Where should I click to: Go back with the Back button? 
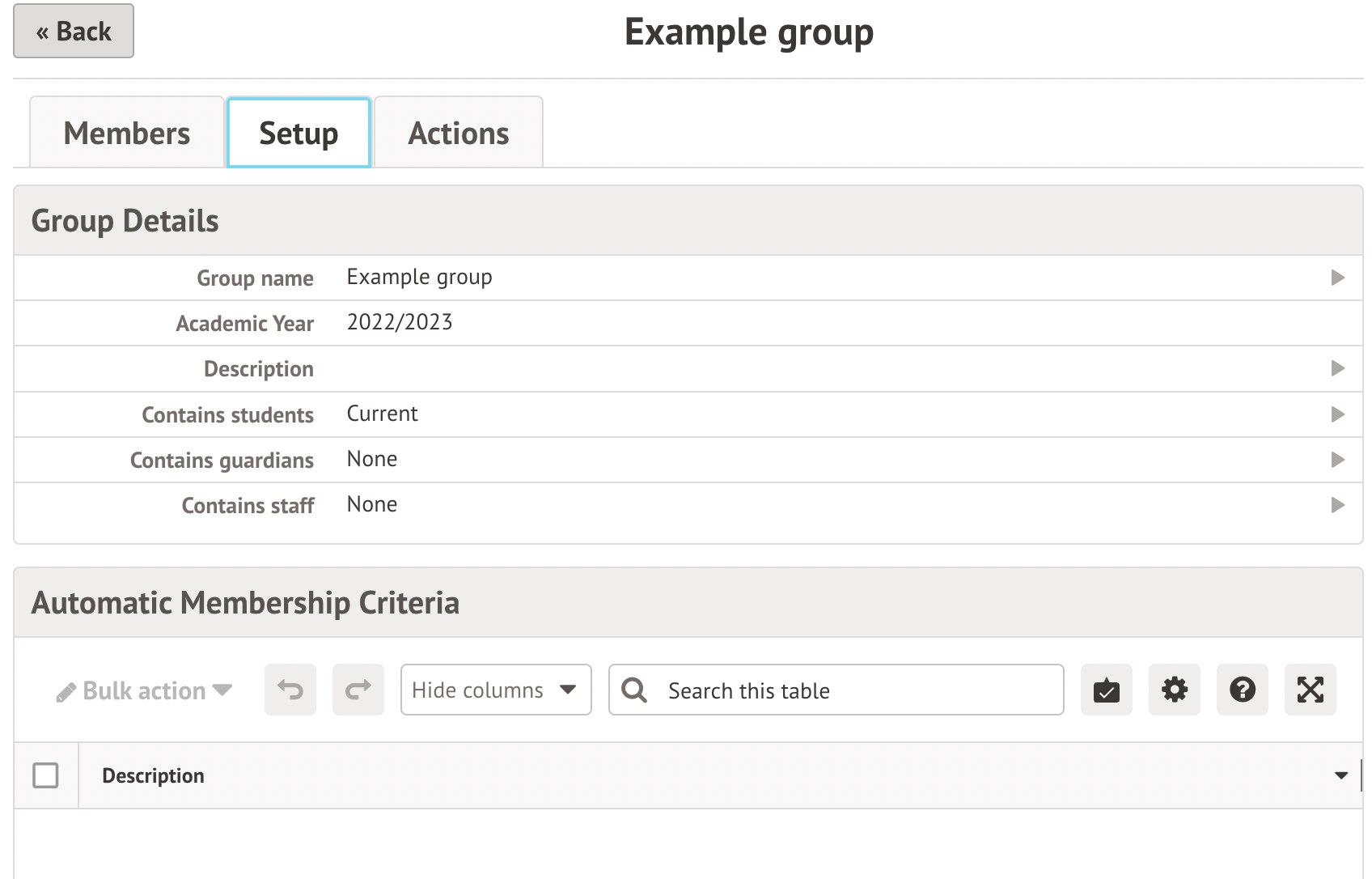(74, 32)
